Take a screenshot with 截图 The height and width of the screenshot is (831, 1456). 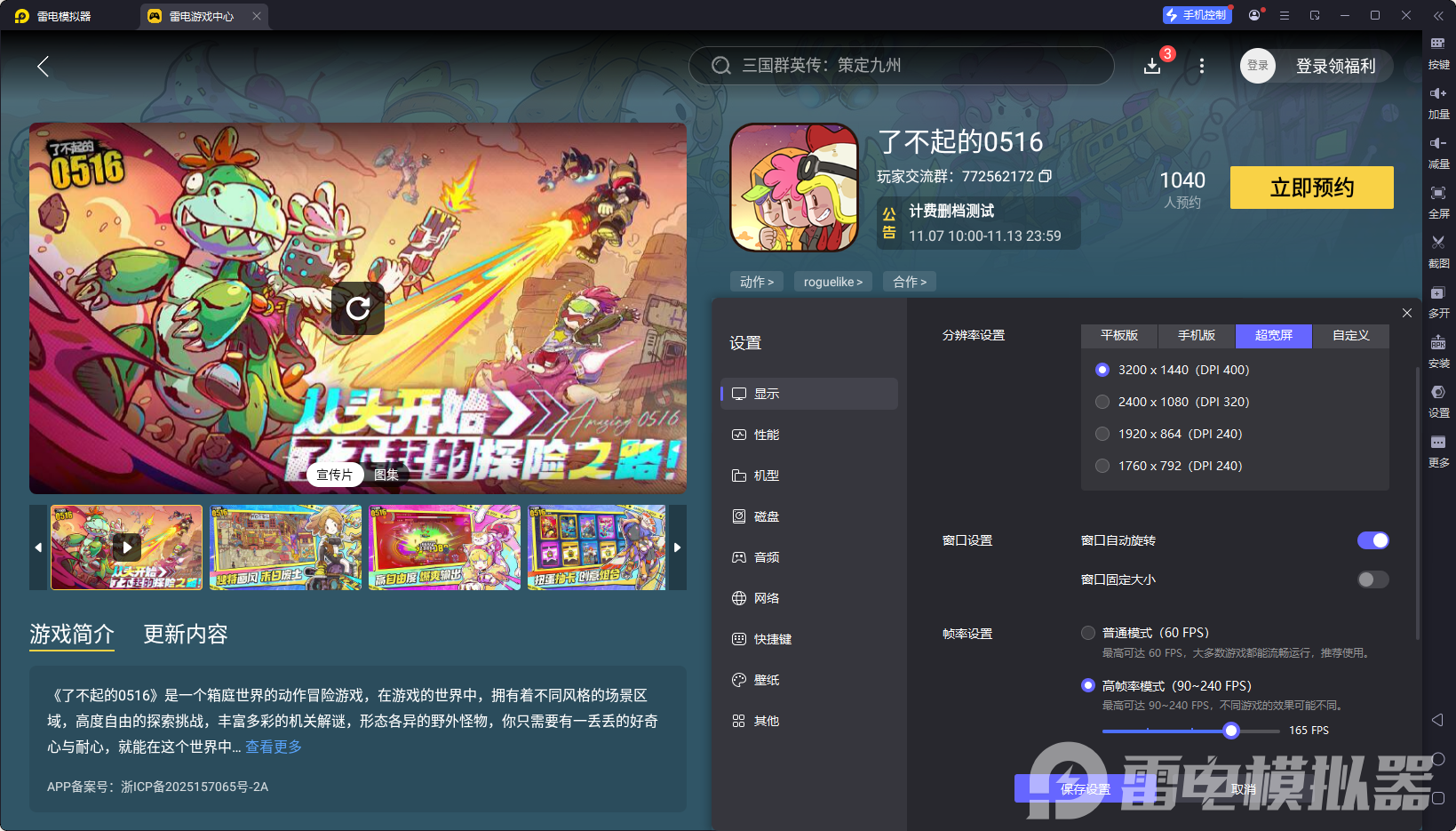1438,252
